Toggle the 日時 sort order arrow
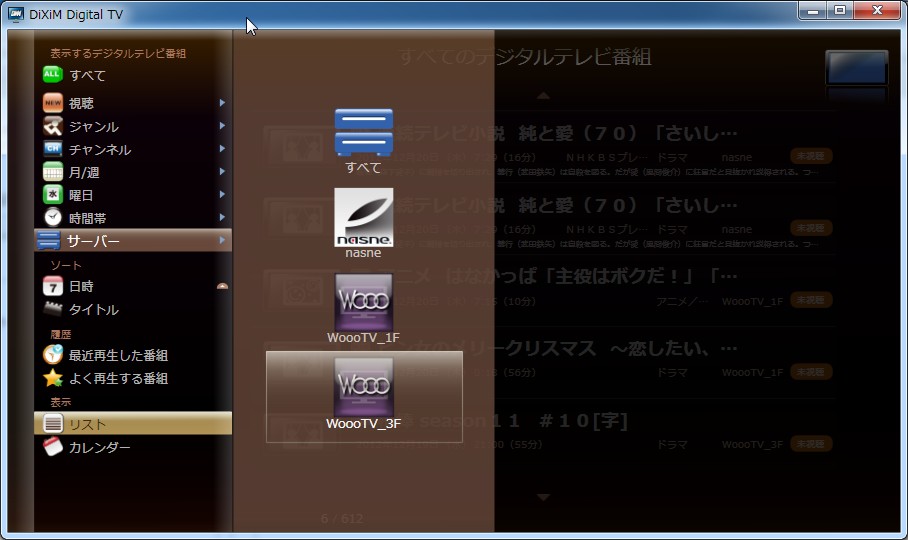The width and height of the screenshot is (908, 540). (x=222, y=286)
